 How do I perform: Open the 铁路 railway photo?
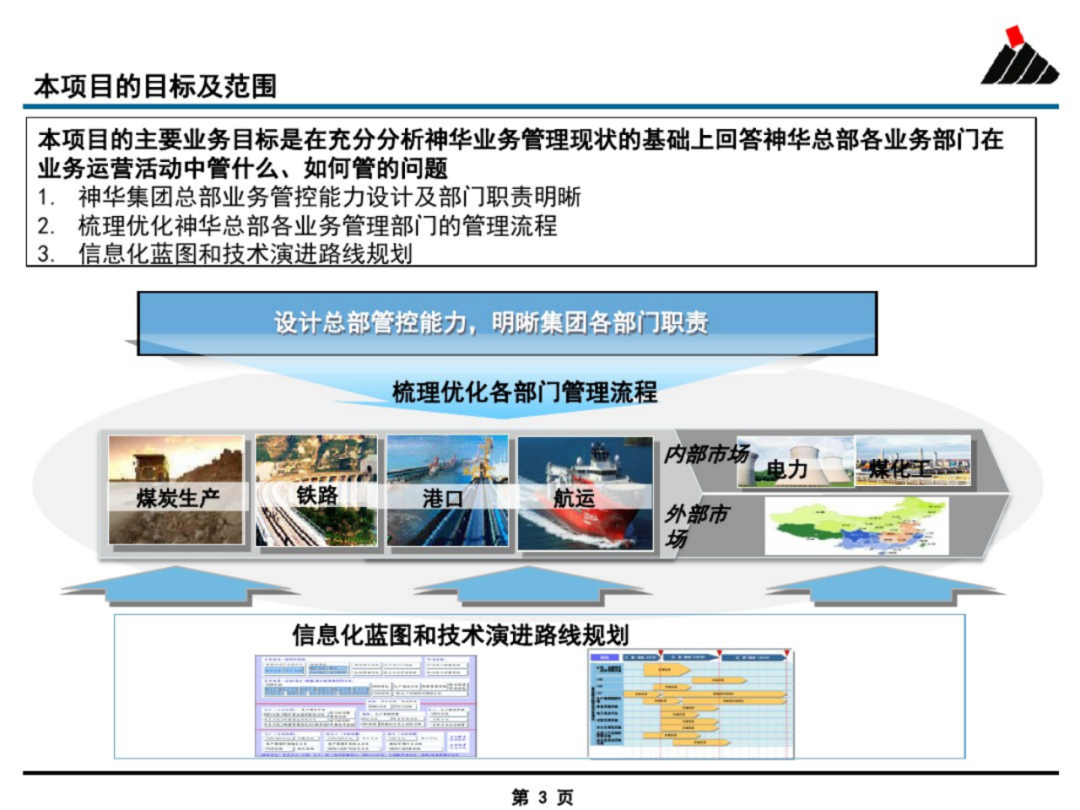click(x=316, y=490)
